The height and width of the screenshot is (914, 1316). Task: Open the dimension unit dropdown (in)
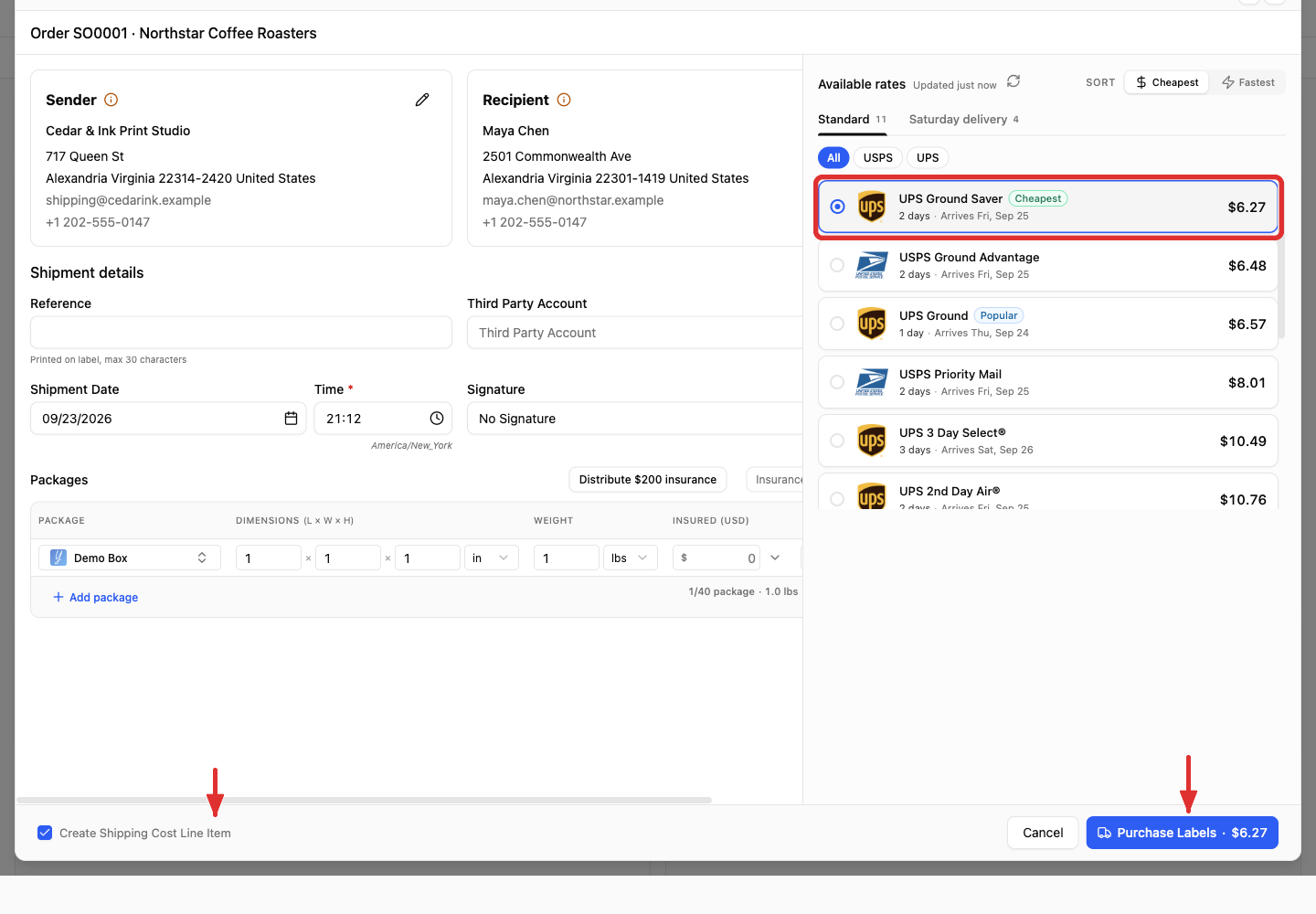point(492,558)
